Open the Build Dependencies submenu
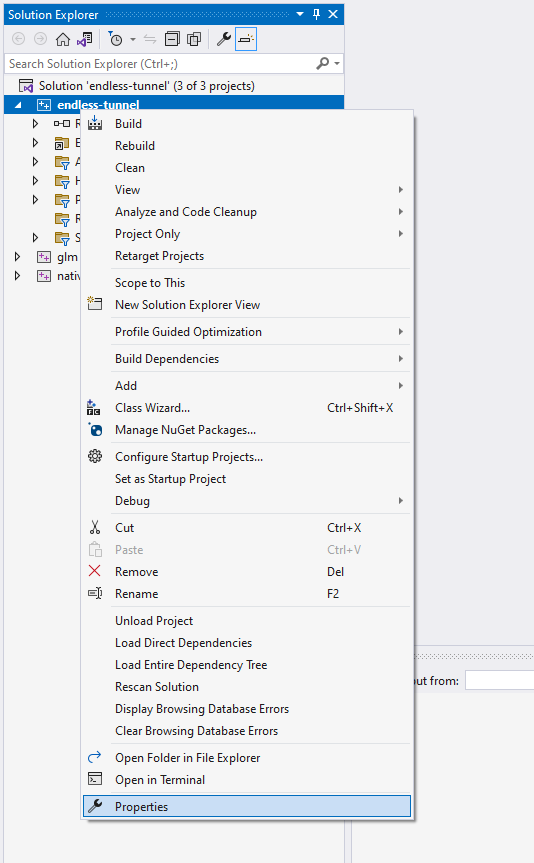The width and height of the screenshot is (534, 863). click(x=247, y=359)
